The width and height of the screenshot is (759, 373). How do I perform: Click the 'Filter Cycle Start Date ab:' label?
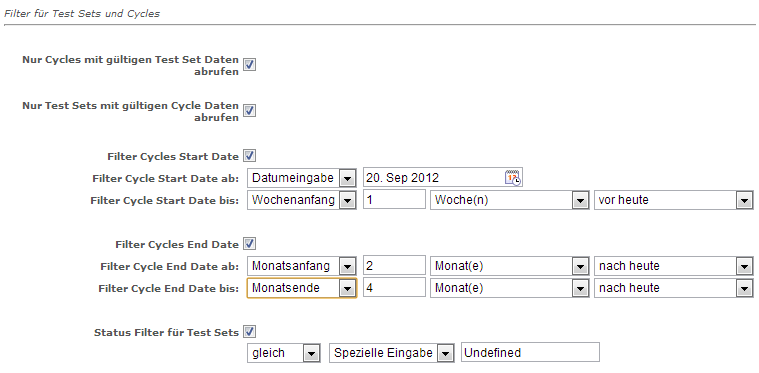[x=166, y=179]
